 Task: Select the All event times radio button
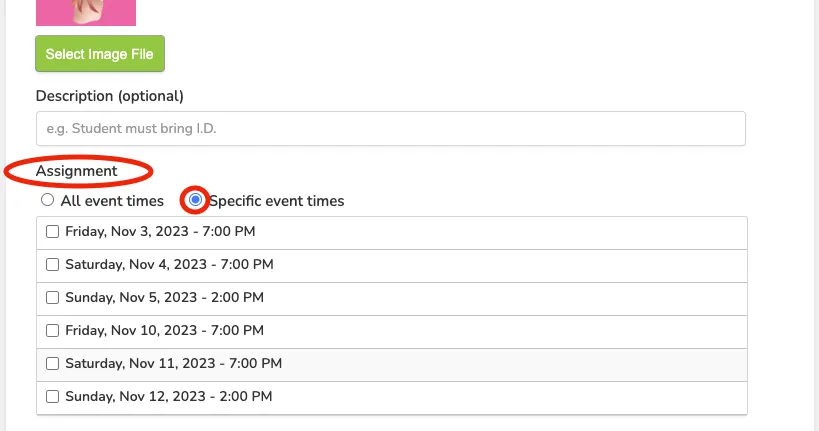[48, 200]
